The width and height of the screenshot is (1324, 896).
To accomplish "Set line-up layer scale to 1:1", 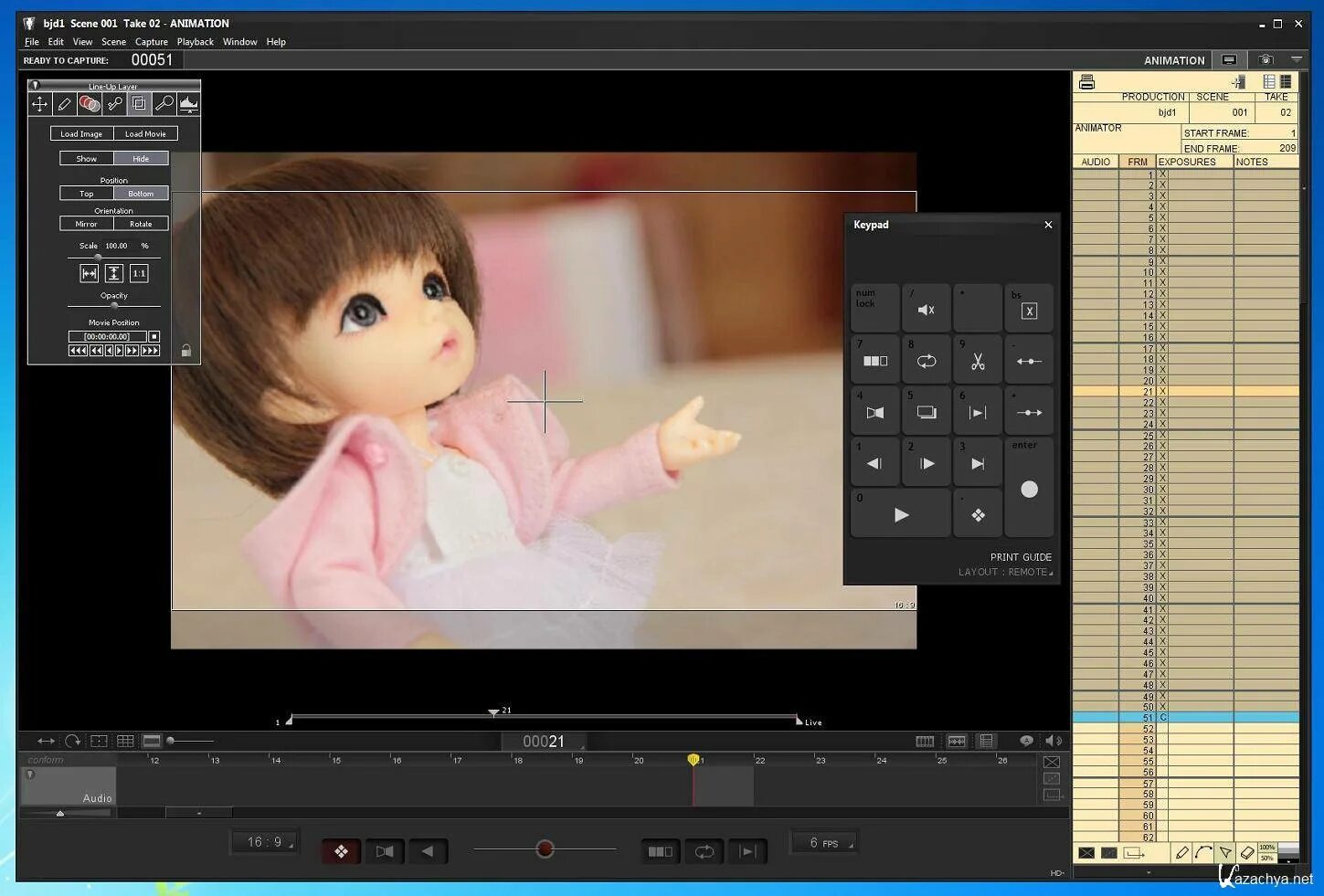I will [x=139, y=273].
